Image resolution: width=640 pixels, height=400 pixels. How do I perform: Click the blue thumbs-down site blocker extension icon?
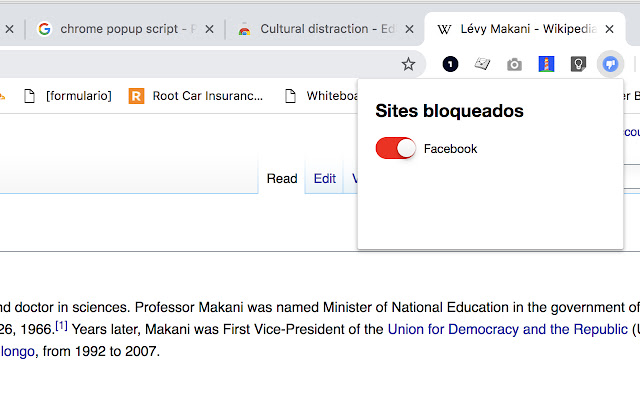click(609, 65)
